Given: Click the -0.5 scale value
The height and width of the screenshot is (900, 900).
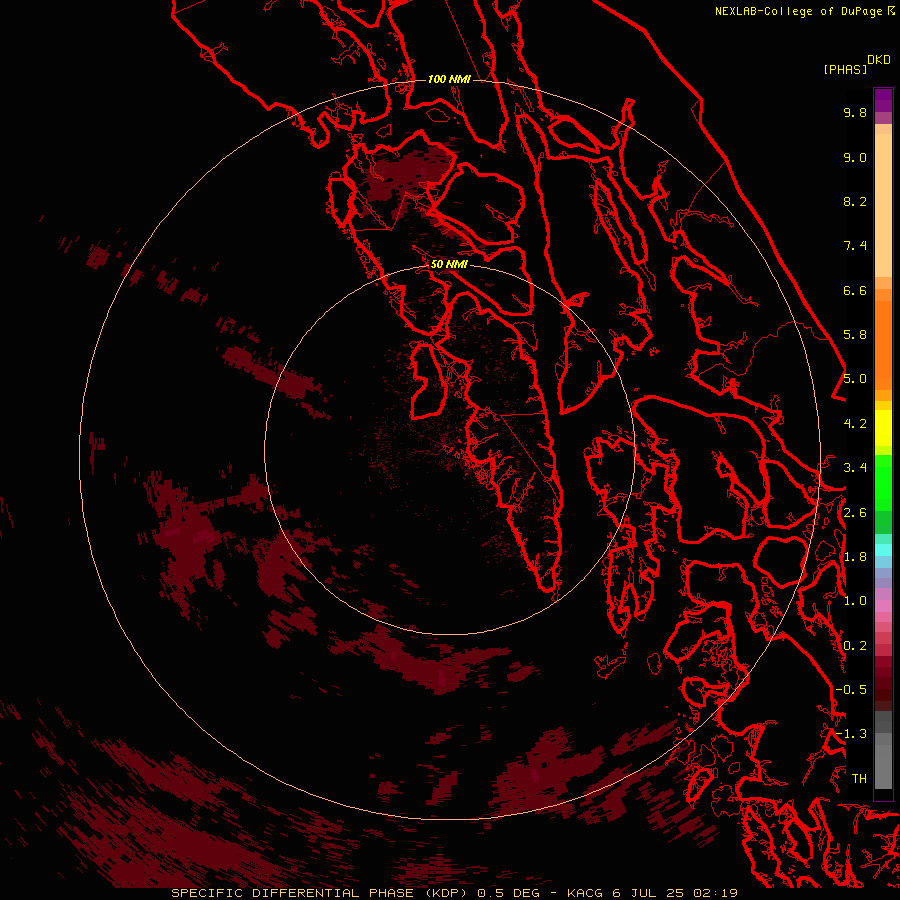Looking at the screenshot, I should click(x=851, y=690).
